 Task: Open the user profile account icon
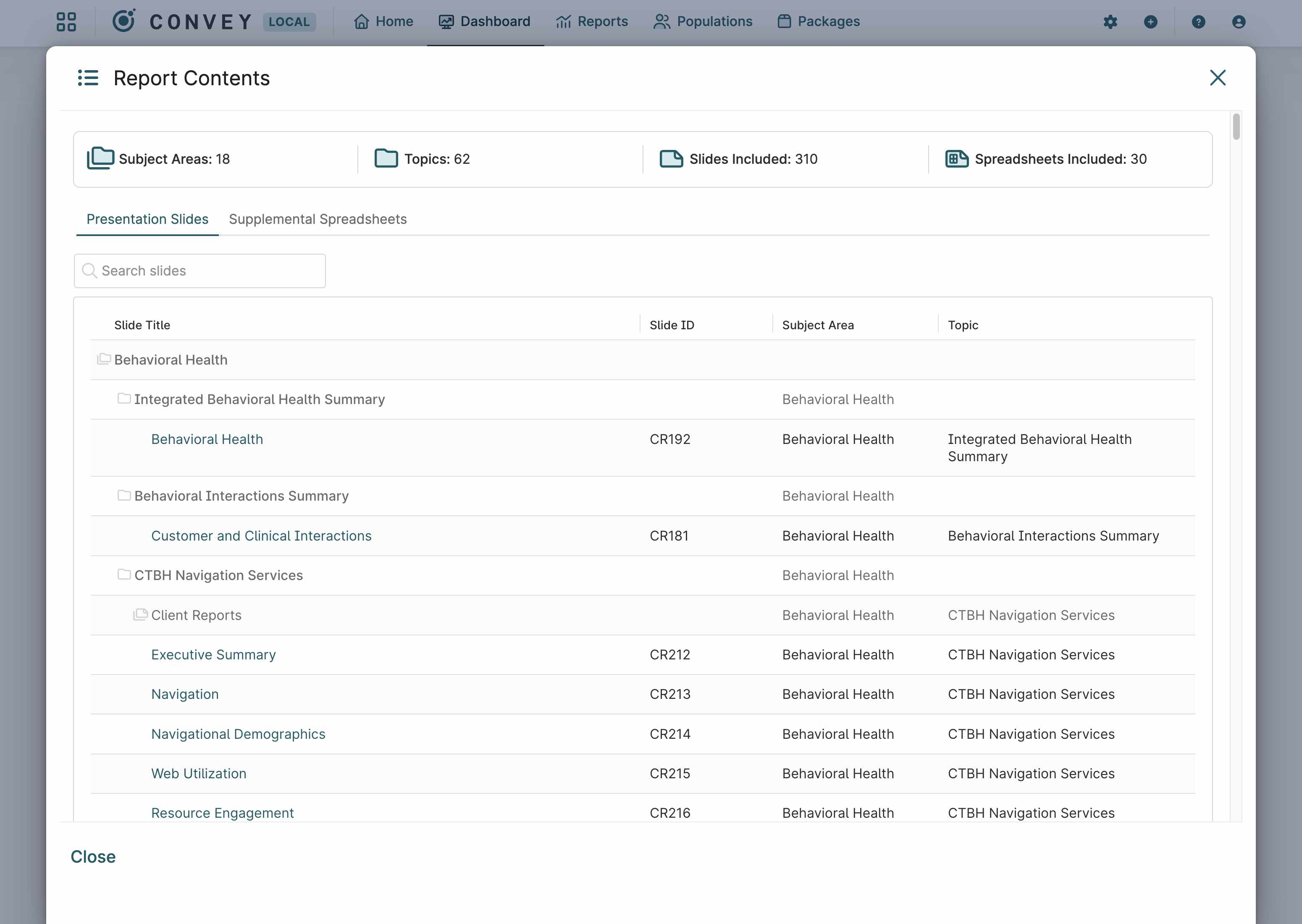[x=1238, y=21]
